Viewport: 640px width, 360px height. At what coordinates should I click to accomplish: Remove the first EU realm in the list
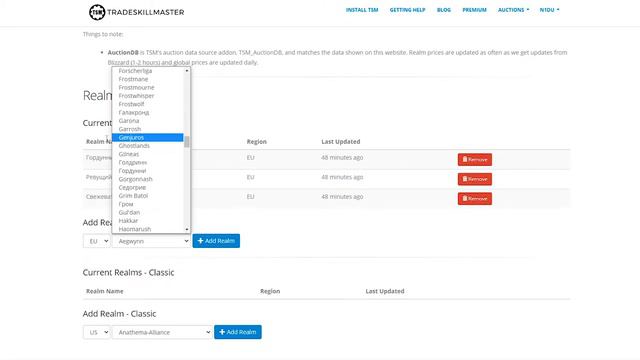[x=475, y=159]
